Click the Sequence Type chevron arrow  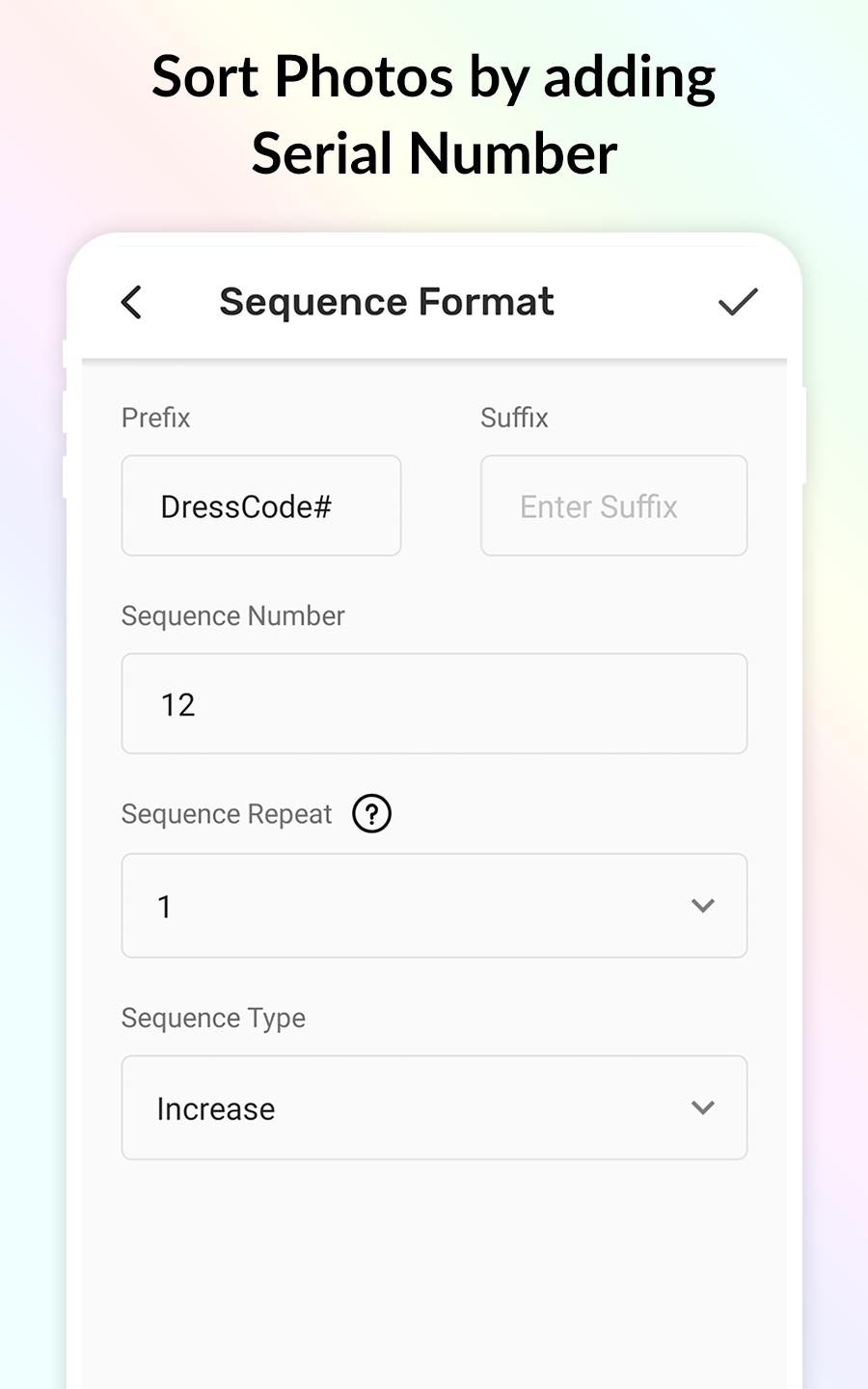[703, 1107]
